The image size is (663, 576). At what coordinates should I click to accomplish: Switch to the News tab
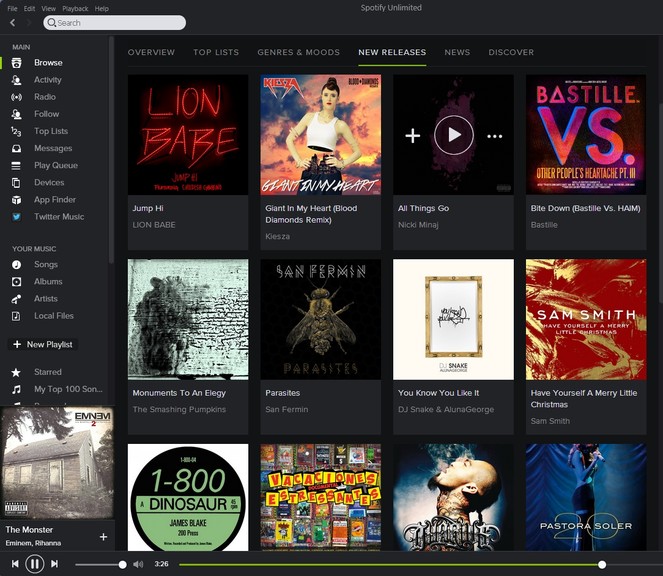tap(457, 52)
